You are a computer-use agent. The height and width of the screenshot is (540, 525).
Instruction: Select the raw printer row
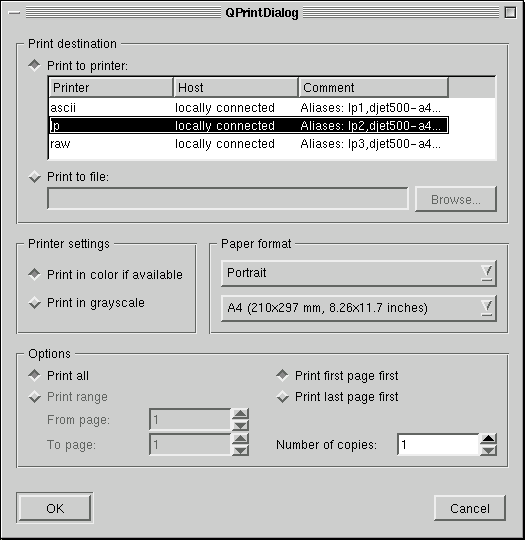tap(249, 144)
